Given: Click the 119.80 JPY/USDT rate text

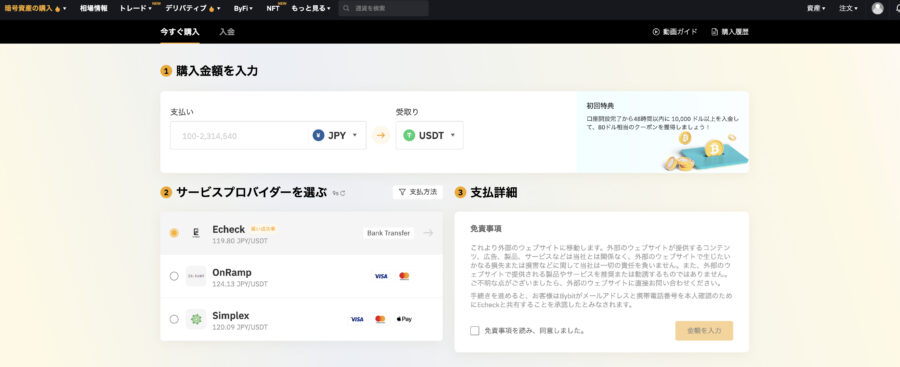Looking at the screenshot, I should click(x=240, y=241).
